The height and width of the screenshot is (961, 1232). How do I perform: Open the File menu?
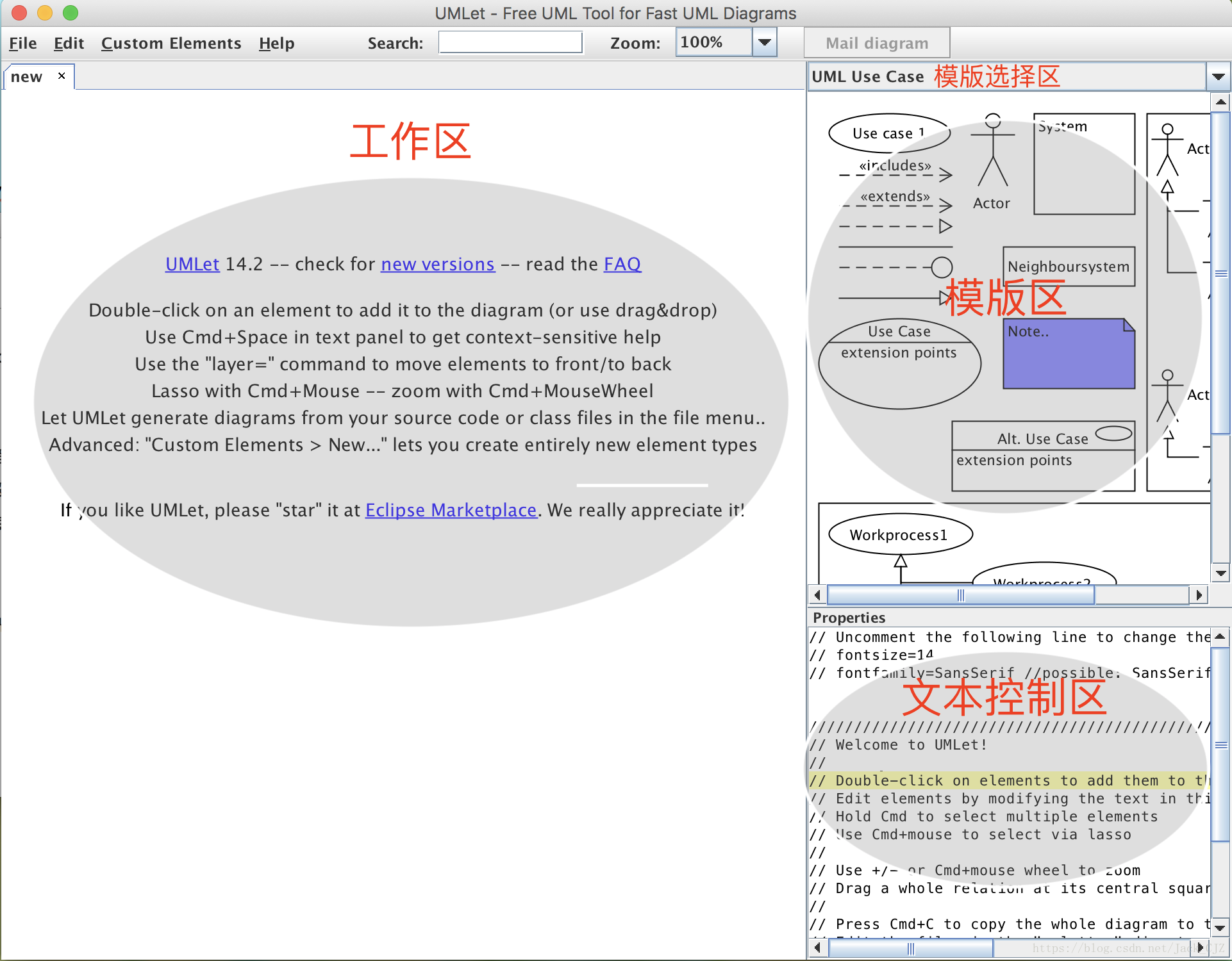pos(22,43)
